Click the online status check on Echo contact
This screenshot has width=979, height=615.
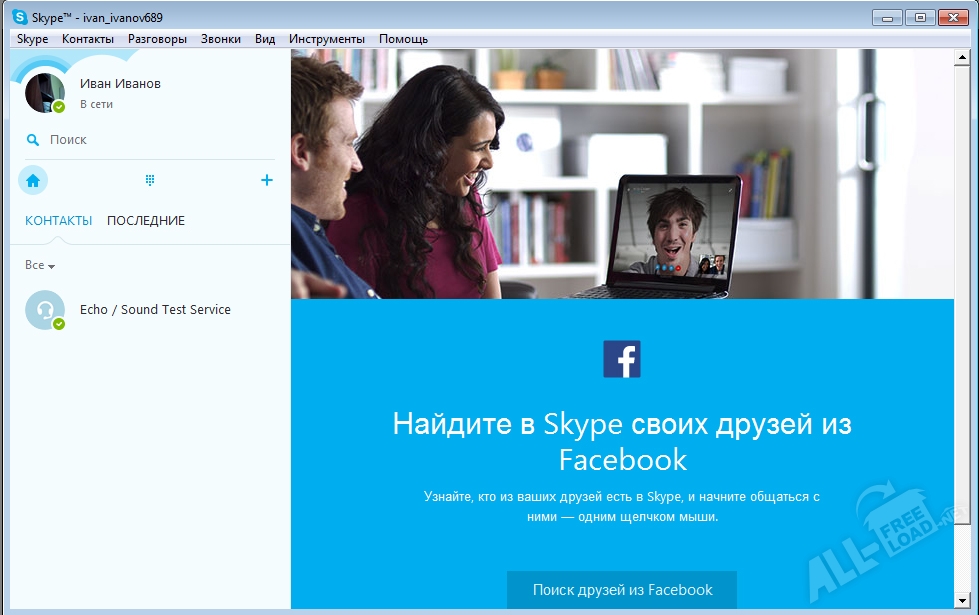click(57, 324)
